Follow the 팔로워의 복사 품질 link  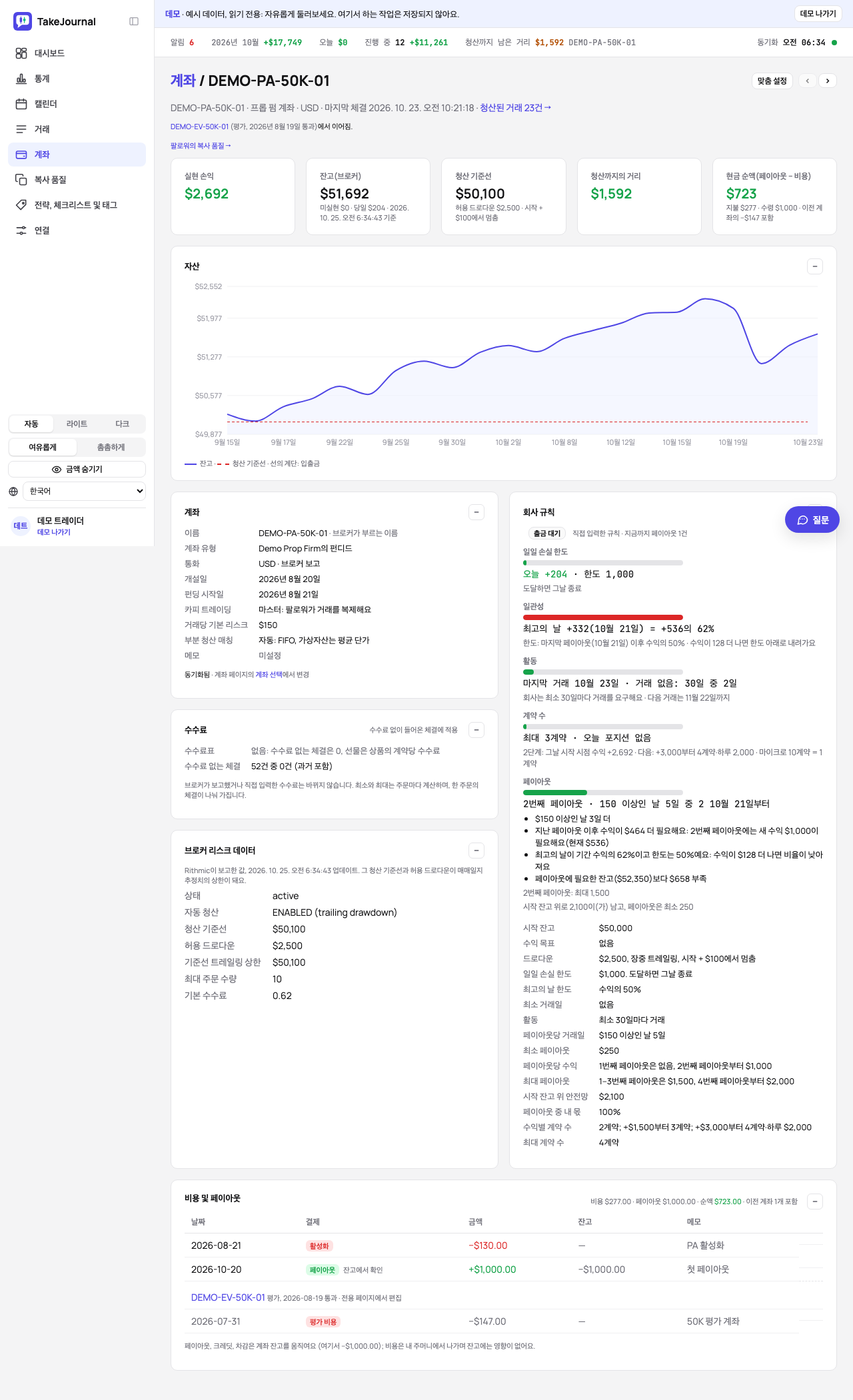(x=201, y=146)
